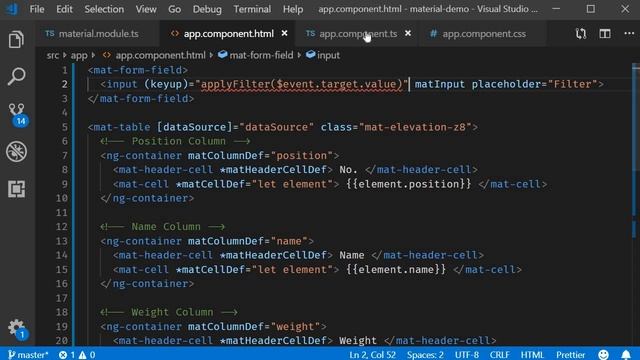
Task: Switch to app.component.ts tab
Action: [358, 34]
